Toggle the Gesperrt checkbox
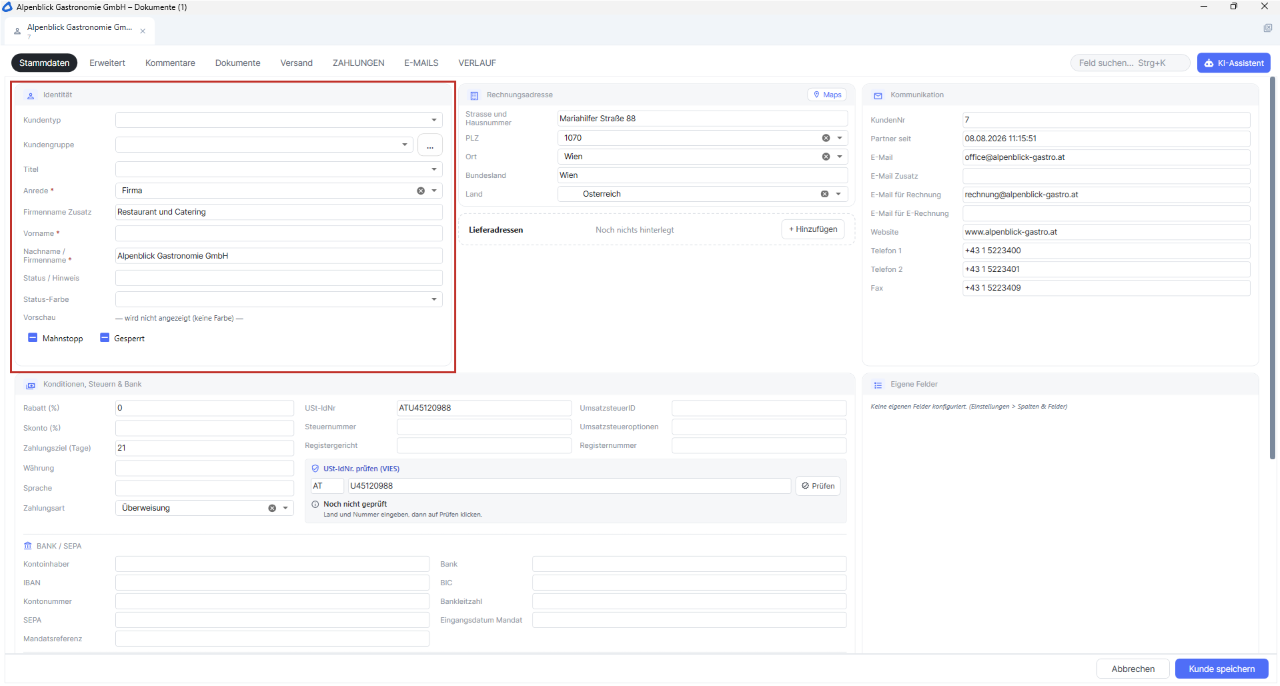 [105, 338]
